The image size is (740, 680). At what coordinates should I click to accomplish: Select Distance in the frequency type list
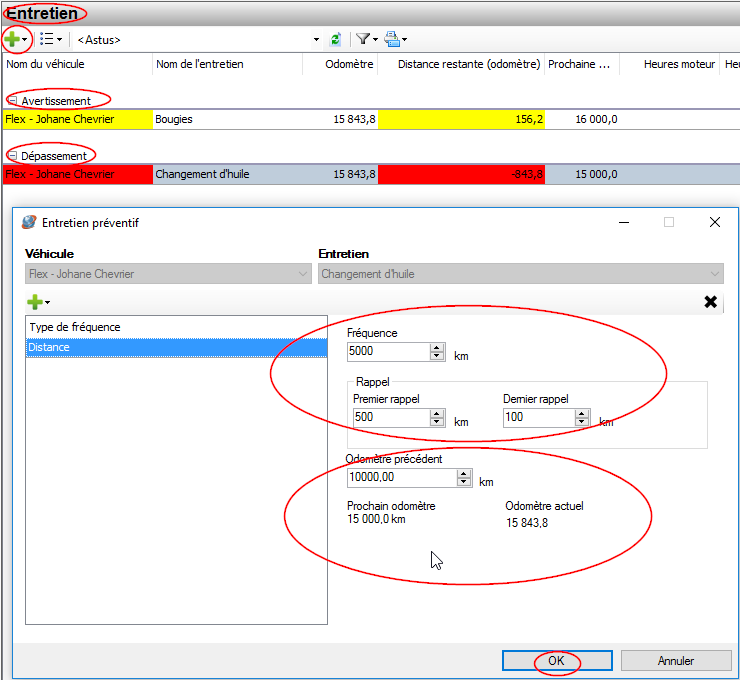[x=176, y=347]
